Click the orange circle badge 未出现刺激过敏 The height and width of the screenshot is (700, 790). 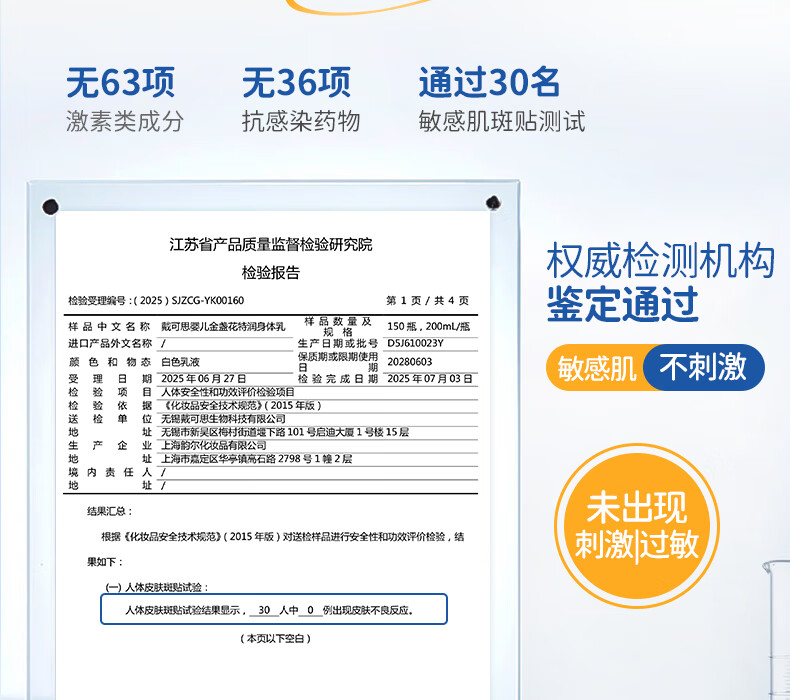tap(637, 527)
